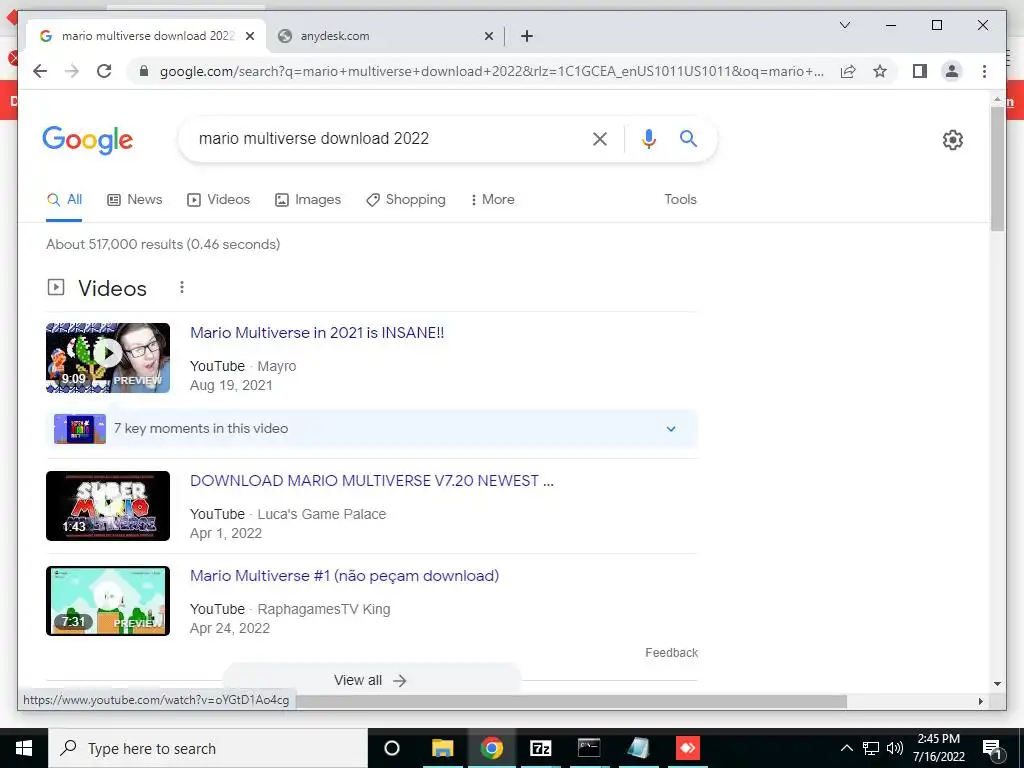The width and height of the screenshot is (1024, 768).
Task: Open Cortana circle on the taskbar
Action: [x=392, y=748]
